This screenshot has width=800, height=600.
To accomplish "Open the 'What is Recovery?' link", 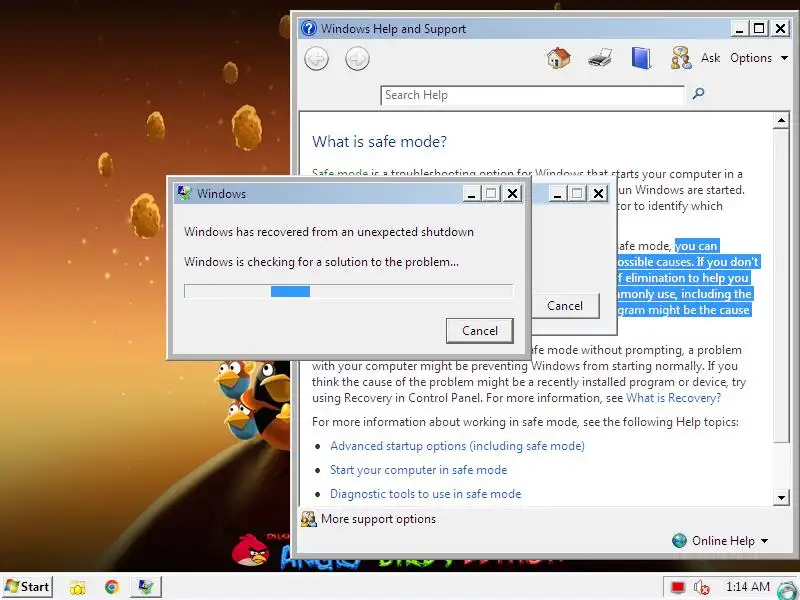I will pos(673,398).
